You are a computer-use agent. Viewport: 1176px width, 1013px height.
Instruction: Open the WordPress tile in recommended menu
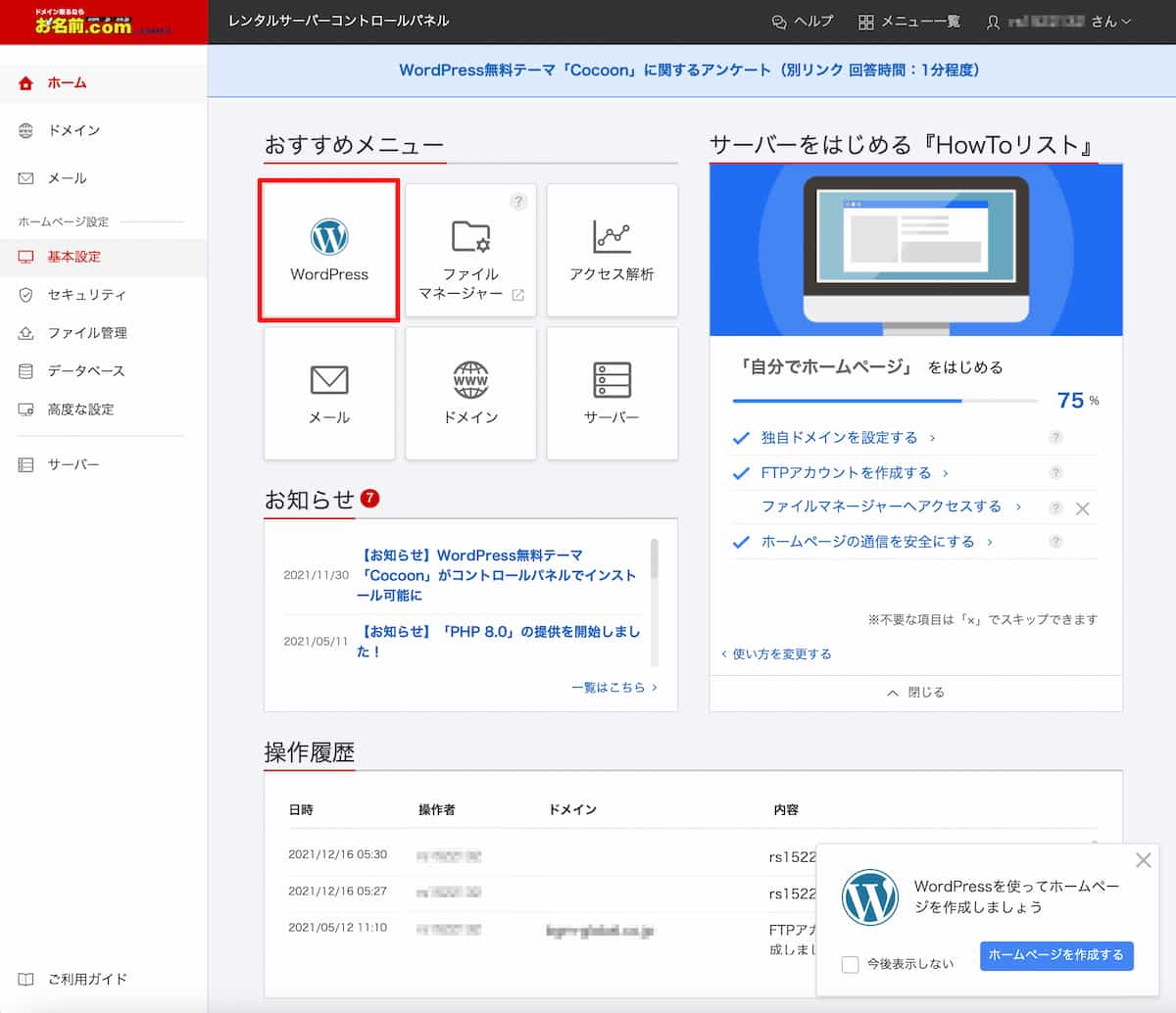[329, 250]
